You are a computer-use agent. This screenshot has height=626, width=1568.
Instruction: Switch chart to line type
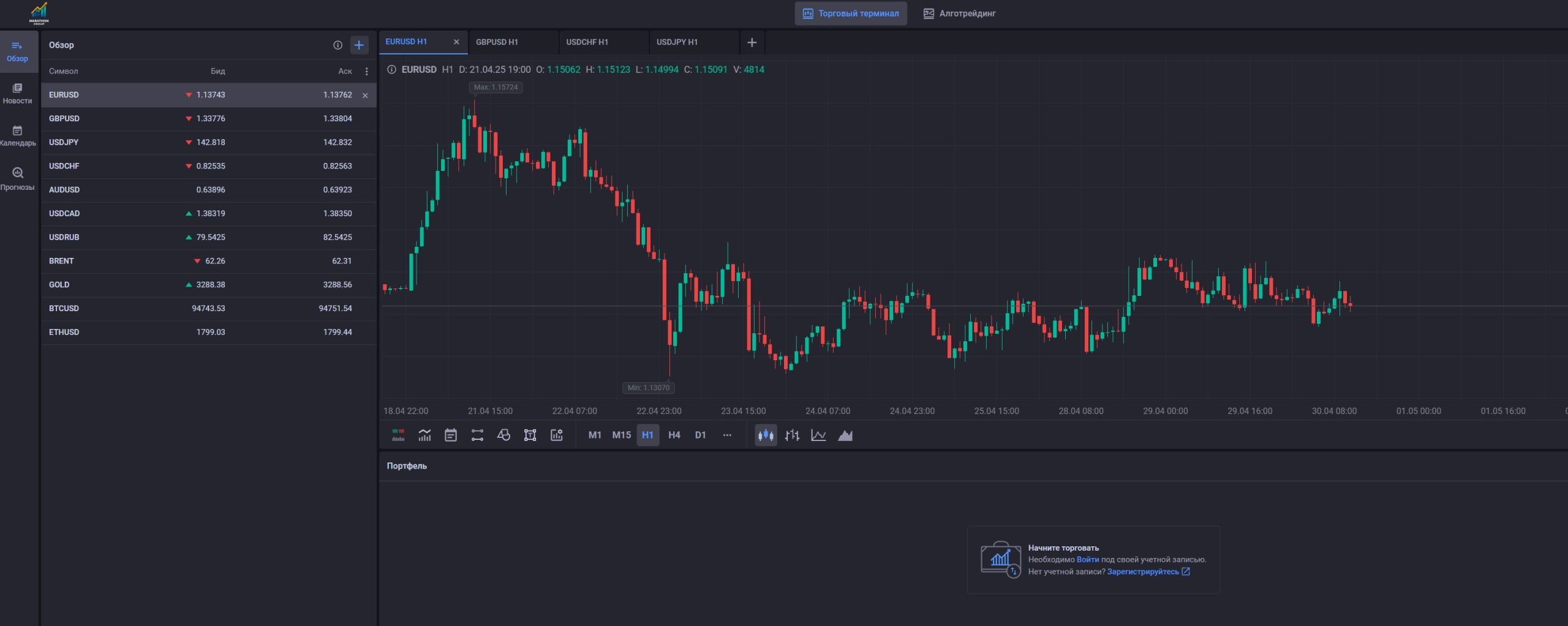(818, 435)
